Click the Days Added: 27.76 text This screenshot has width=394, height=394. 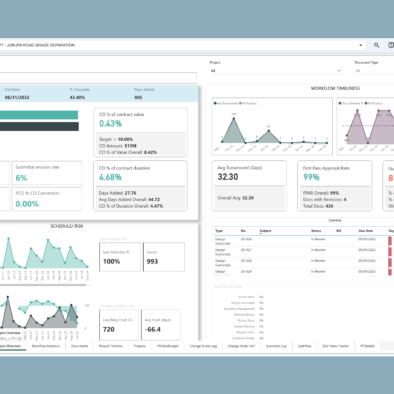tap(117, 193)
